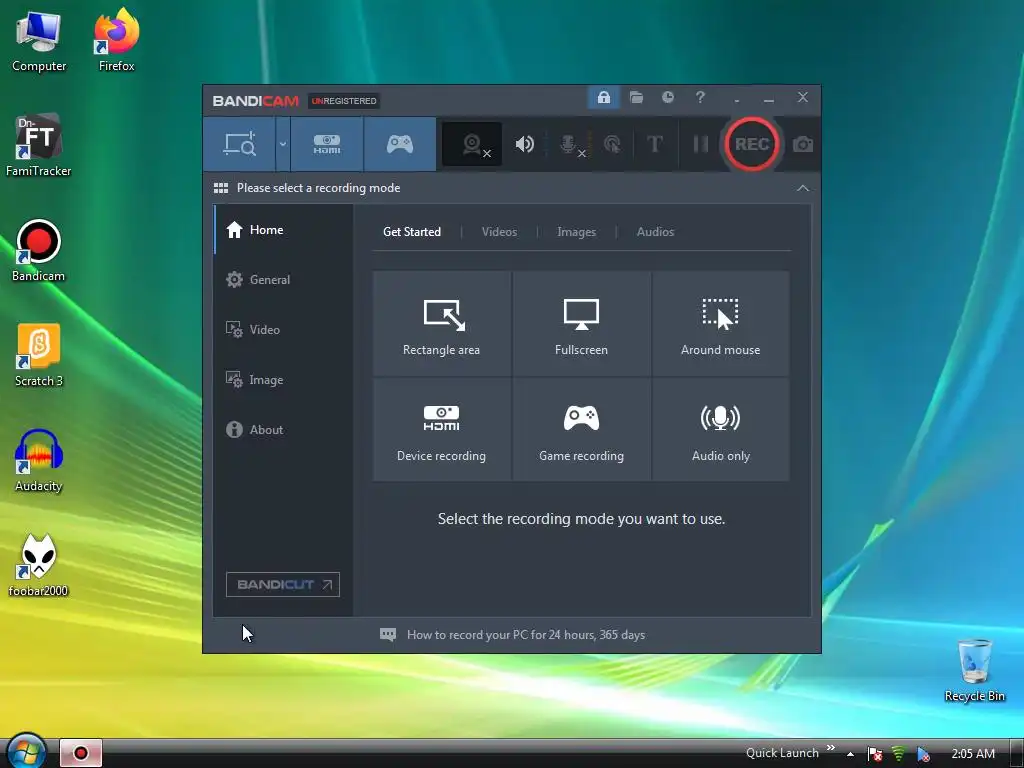Open scheduled recording clock icon
Viewport: 1024px width, 768px height.
[667, 97]
